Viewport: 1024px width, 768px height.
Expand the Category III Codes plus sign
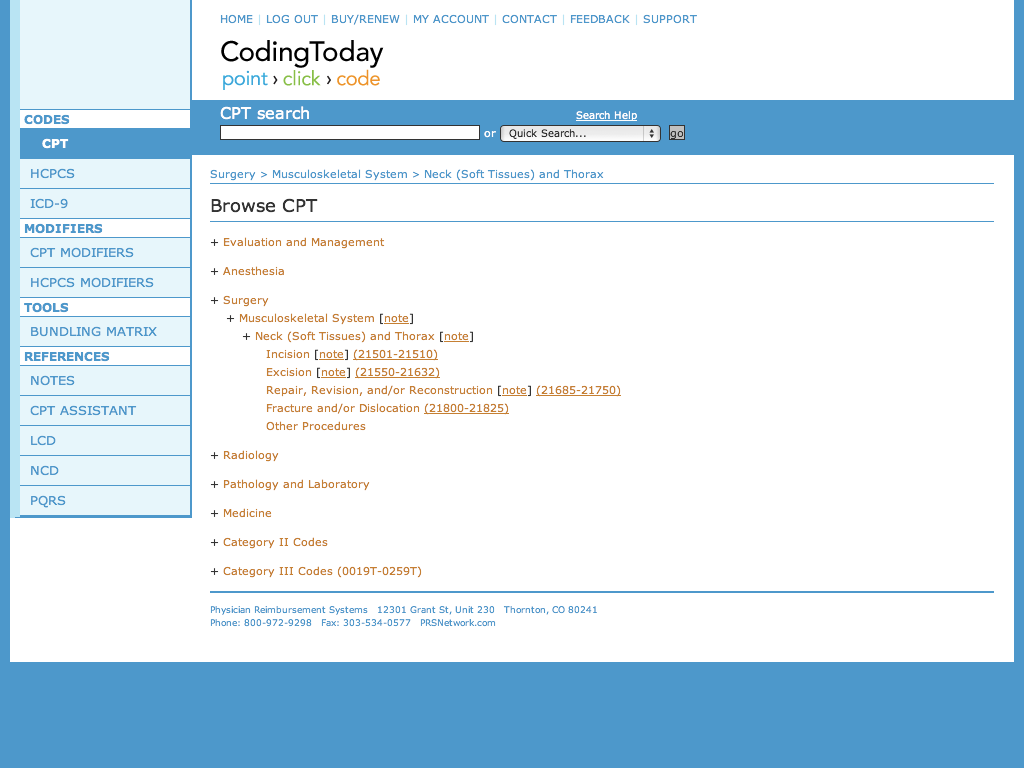tap(214, 571)
